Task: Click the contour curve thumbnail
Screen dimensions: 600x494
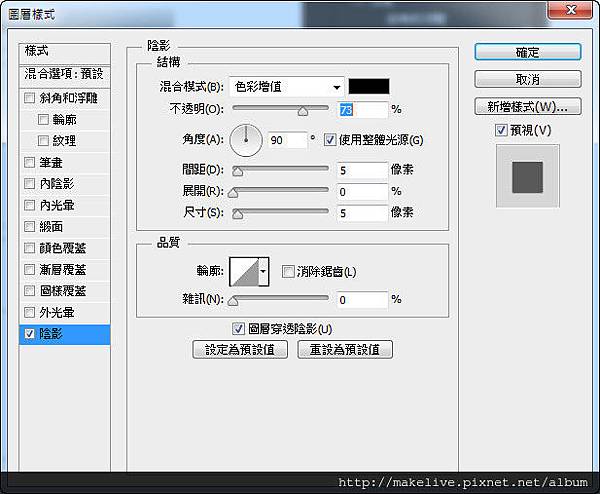Action: [244, 272]
